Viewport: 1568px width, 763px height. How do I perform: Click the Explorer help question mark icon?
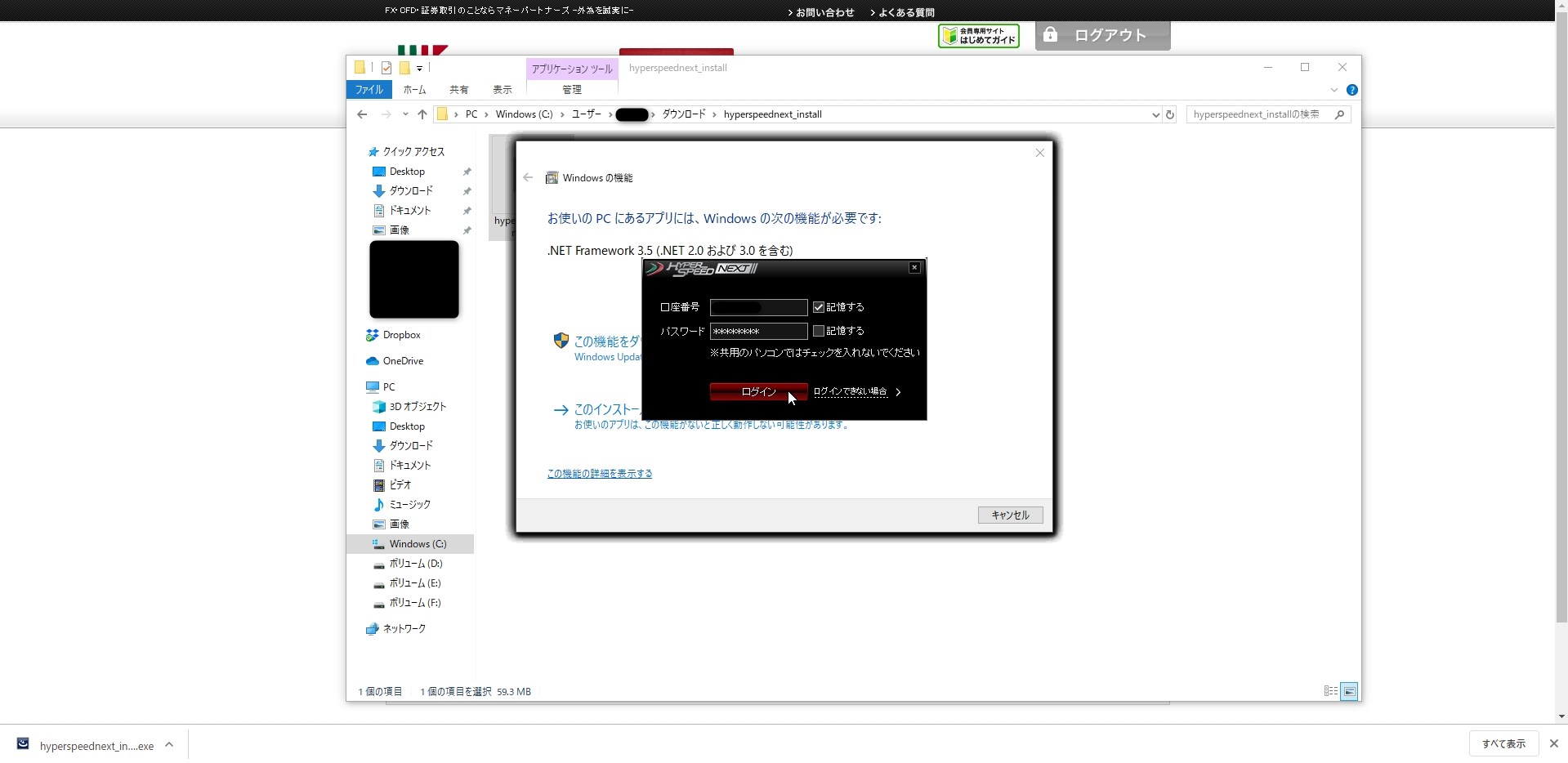(1351, 90)
